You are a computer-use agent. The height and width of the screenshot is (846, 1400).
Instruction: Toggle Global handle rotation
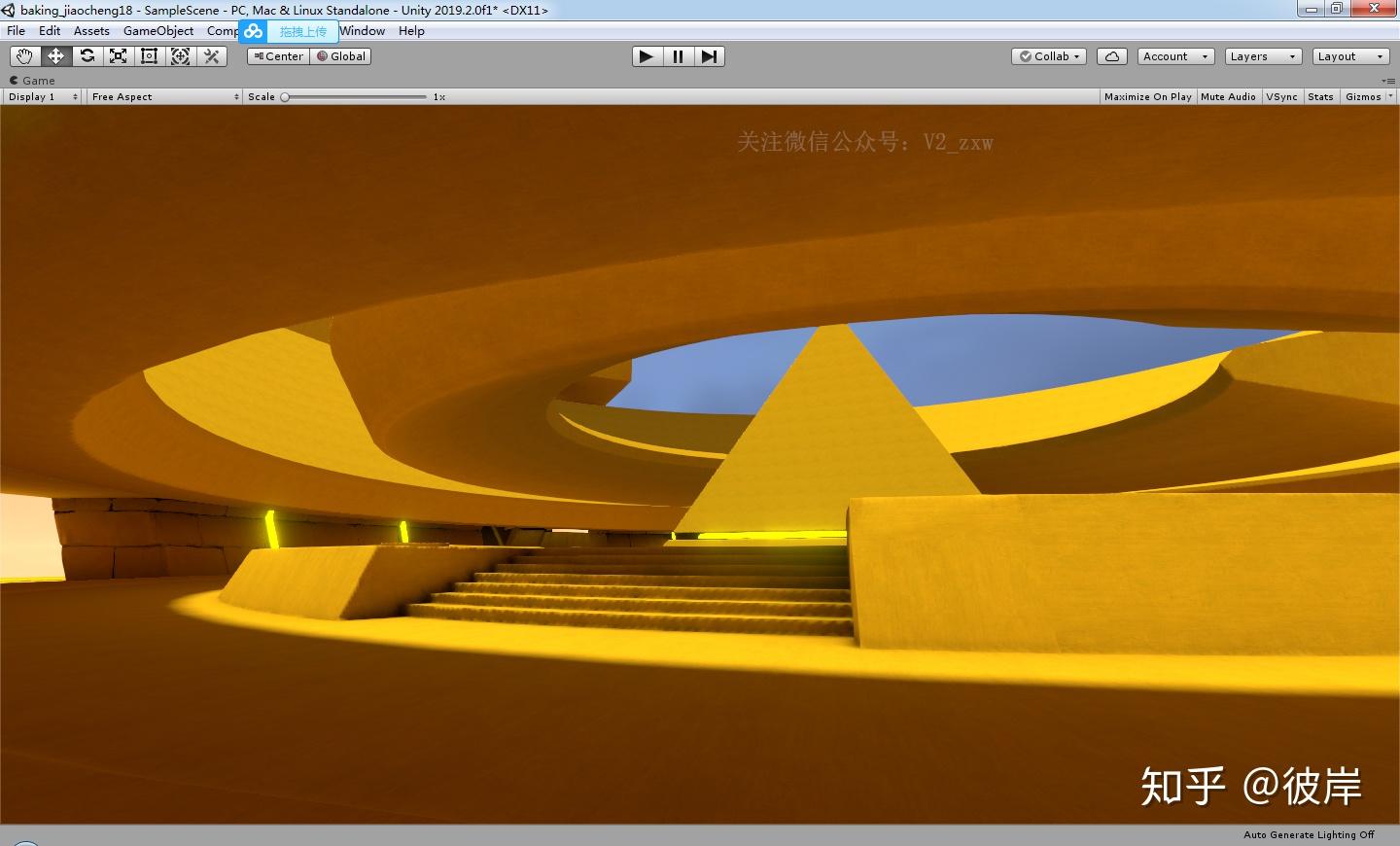coord(341,56)
